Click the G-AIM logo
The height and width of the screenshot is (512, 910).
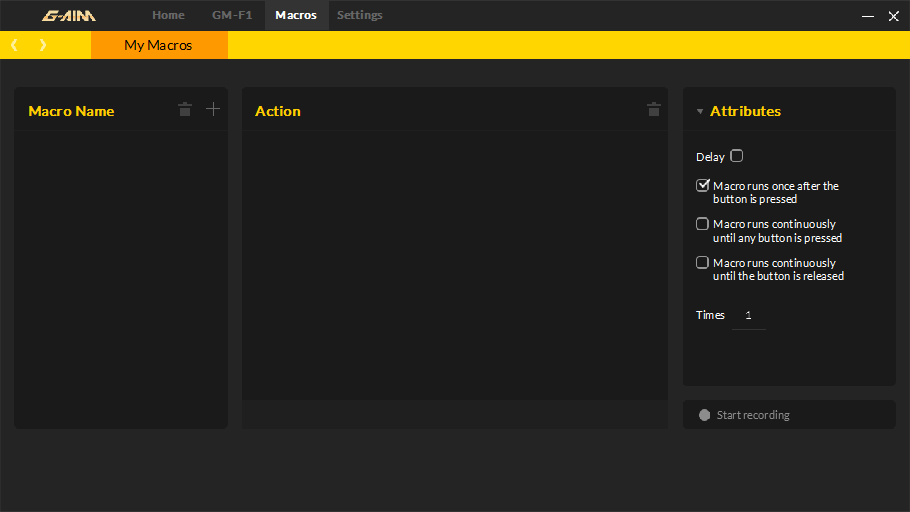point(68,16)
